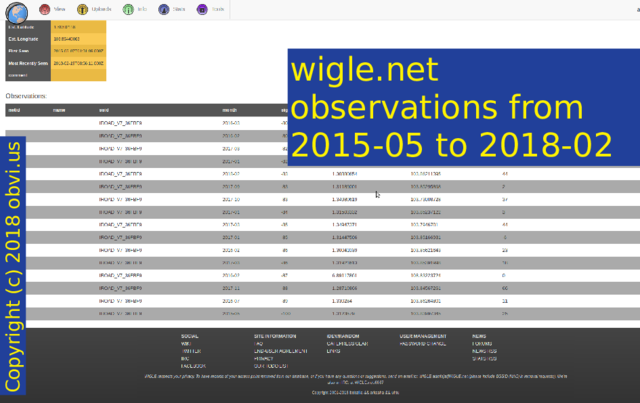Open the Our Todo List link
The image size is (640, 403).
[x=271, y=366]
